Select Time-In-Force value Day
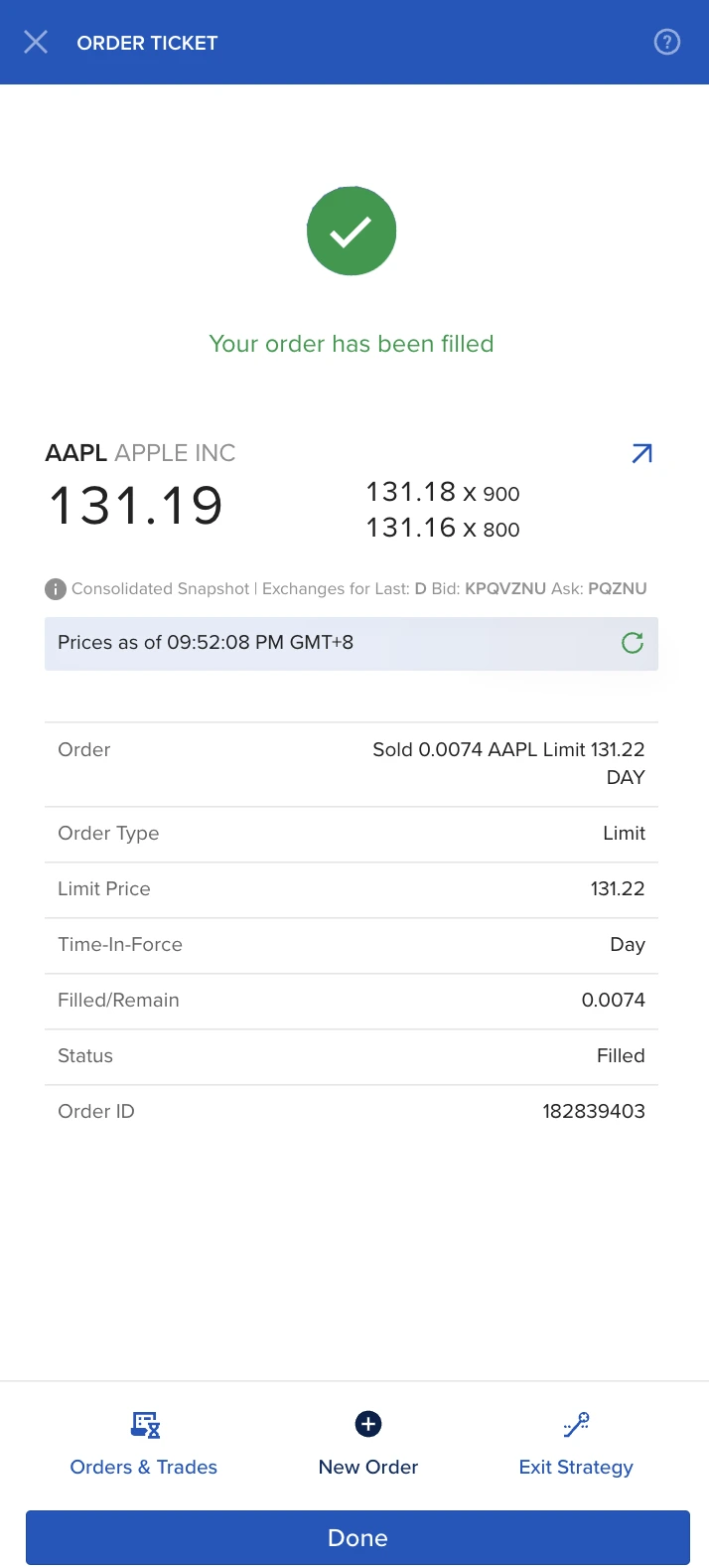This screenshot has height=1568, width=709. pyautogui.click(x=628, y=945)
